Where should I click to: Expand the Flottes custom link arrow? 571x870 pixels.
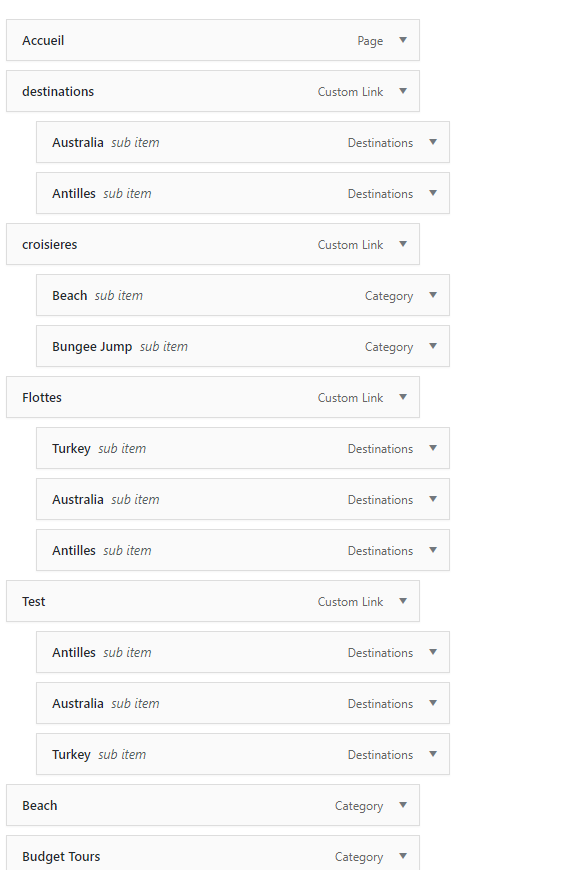point(403,397)
